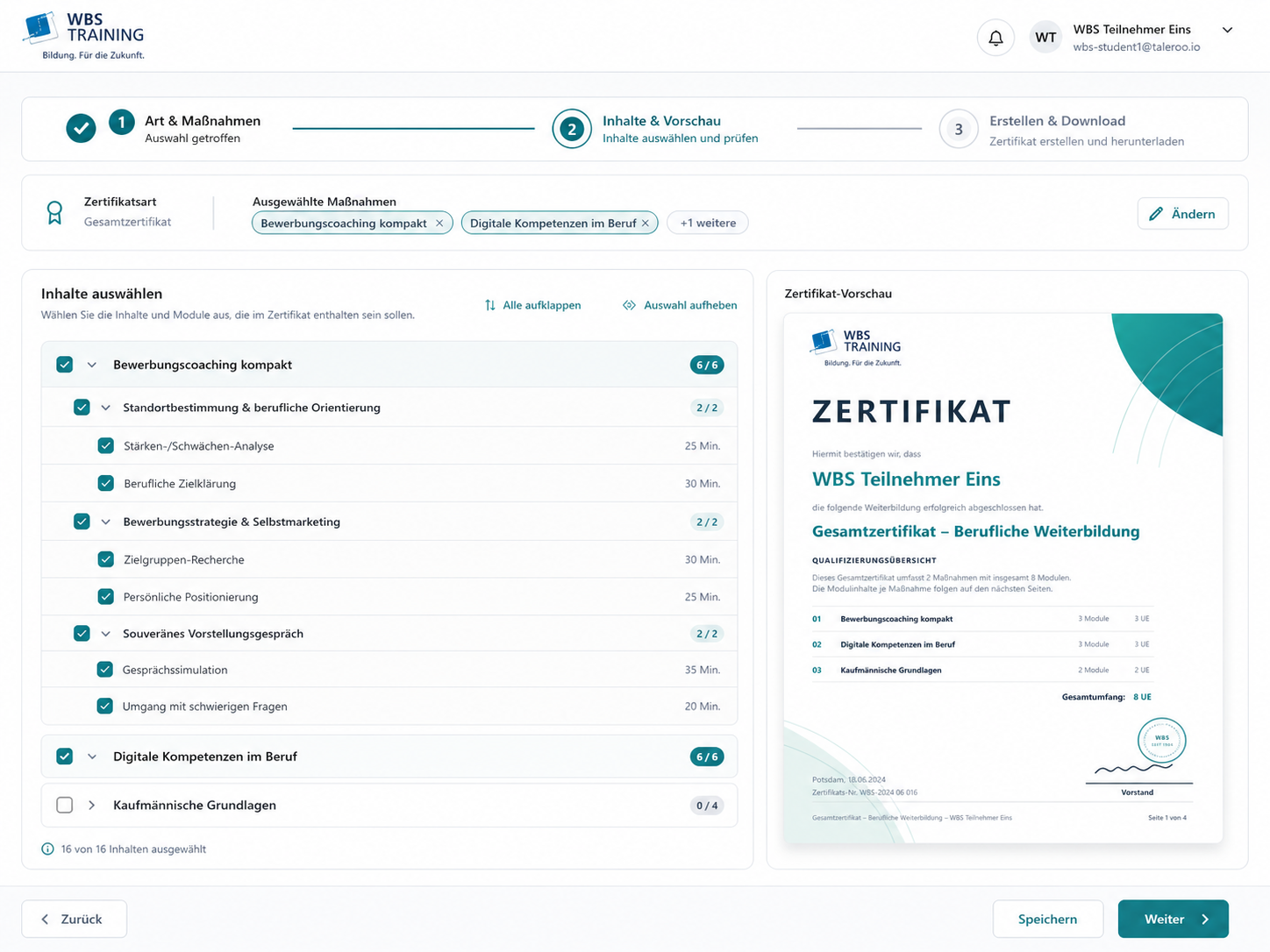Viewport: 1270px width, 952px height.
Task: Click the user email wbs-student1@taleroo.io
Action: point(1137,47)
